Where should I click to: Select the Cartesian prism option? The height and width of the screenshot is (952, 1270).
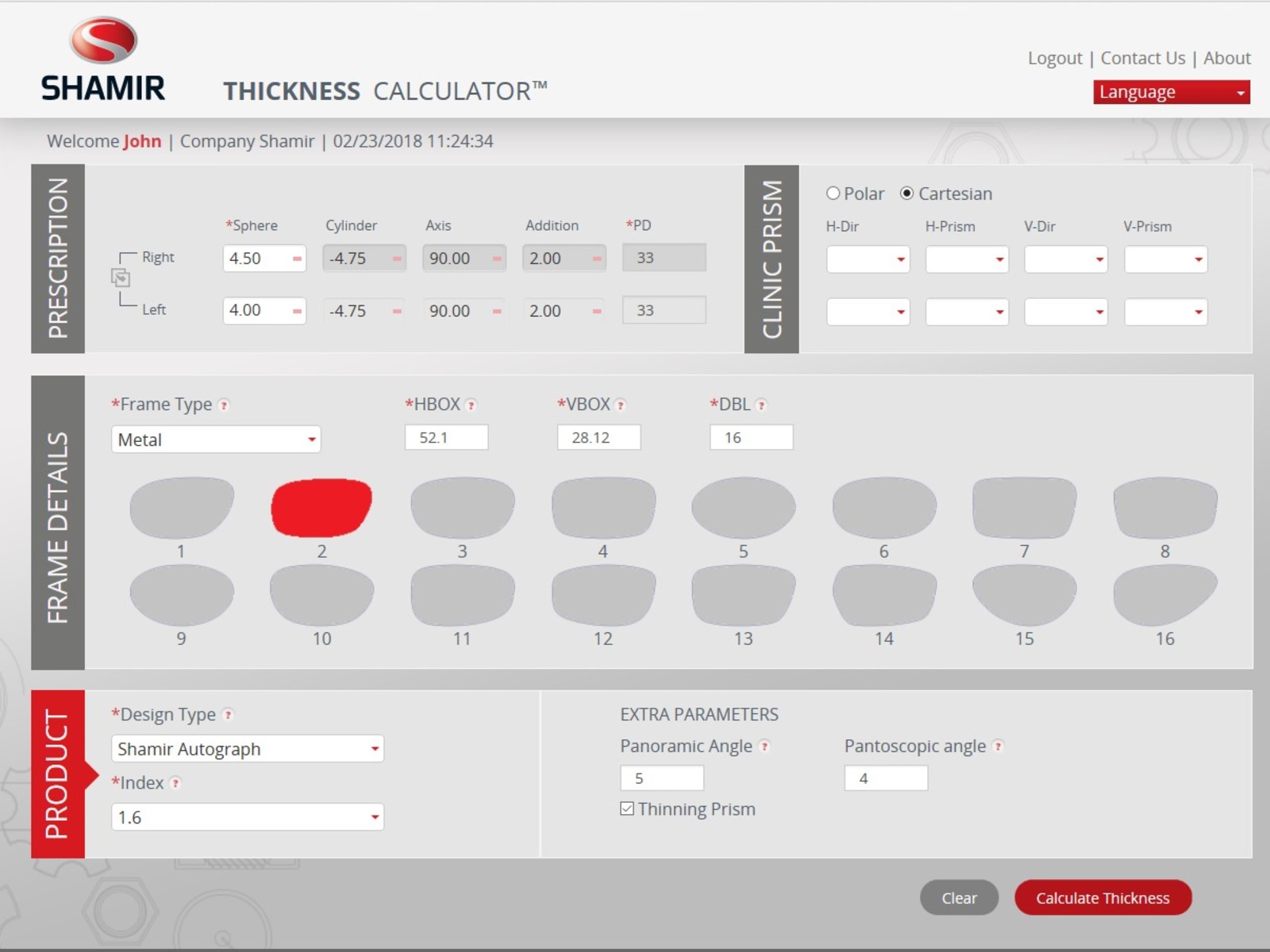click(906, 194)
